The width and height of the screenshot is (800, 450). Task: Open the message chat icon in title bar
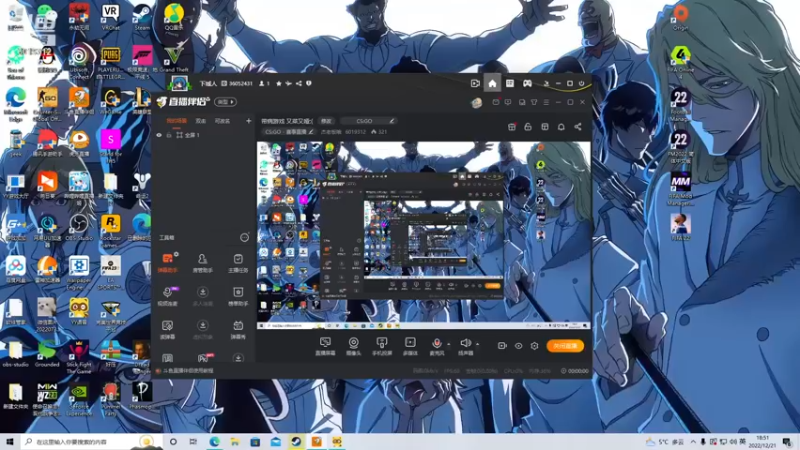[508, 103]
